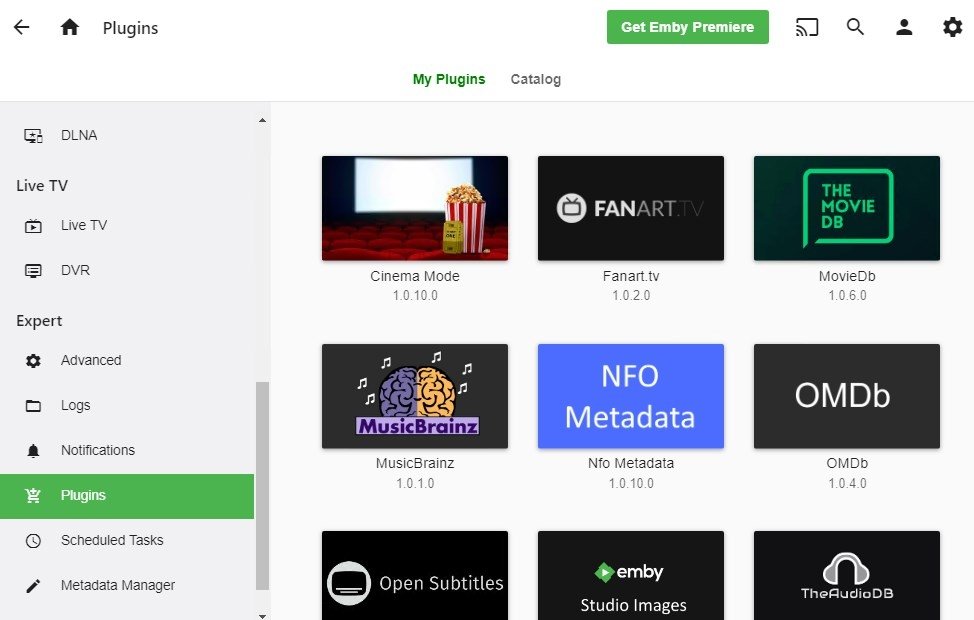Screen dimensions: 974x620
Task: Click the MovieDb plugin name
Action: point(847,276)
